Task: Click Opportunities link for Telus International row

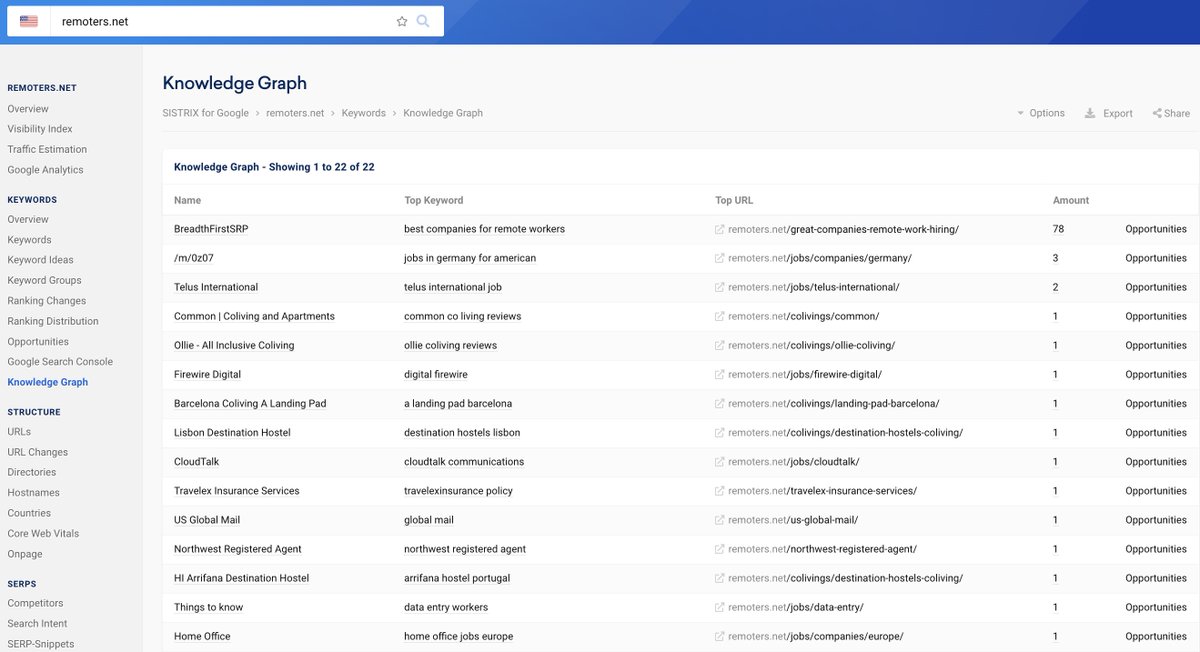Action: (1156, 287)
